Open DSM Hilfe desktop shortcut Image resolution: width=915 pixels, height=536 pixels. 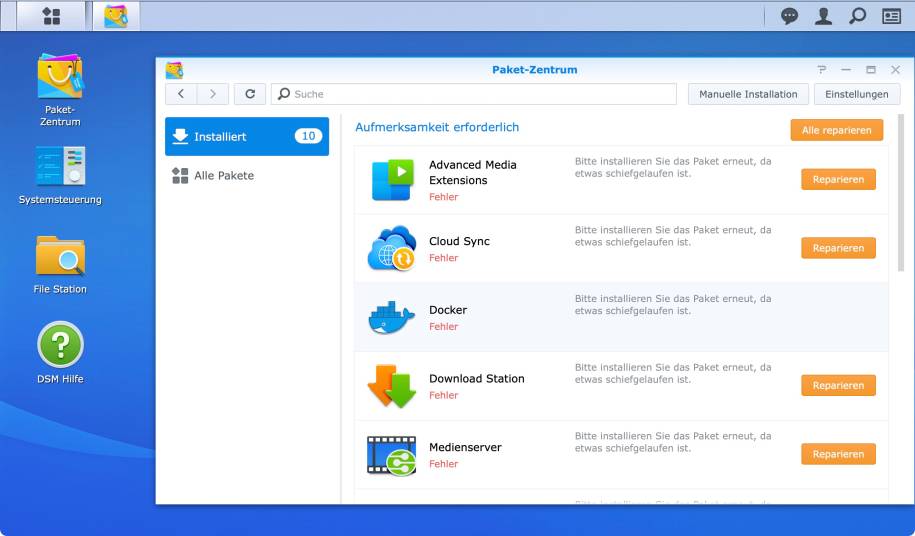pyautogui.click(x=60, y=353)
